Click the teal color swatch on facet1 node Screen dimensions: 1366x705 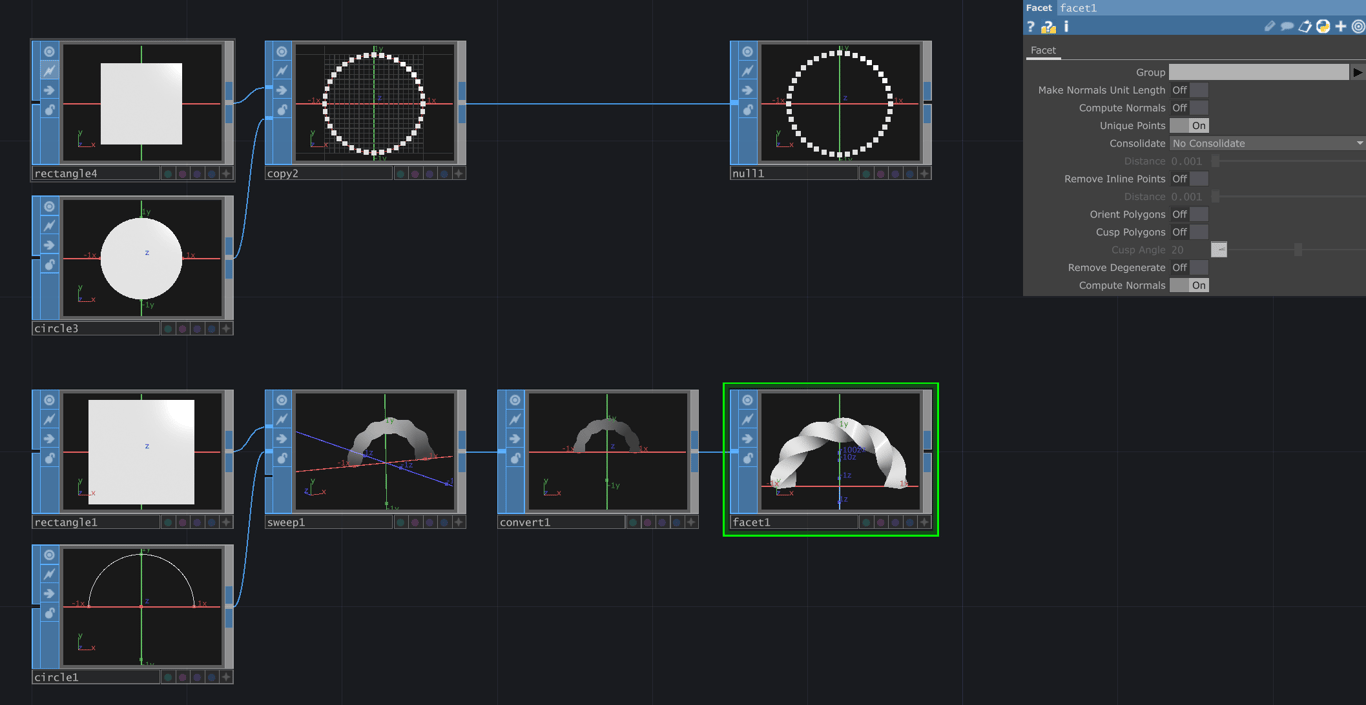click(866, 521)
